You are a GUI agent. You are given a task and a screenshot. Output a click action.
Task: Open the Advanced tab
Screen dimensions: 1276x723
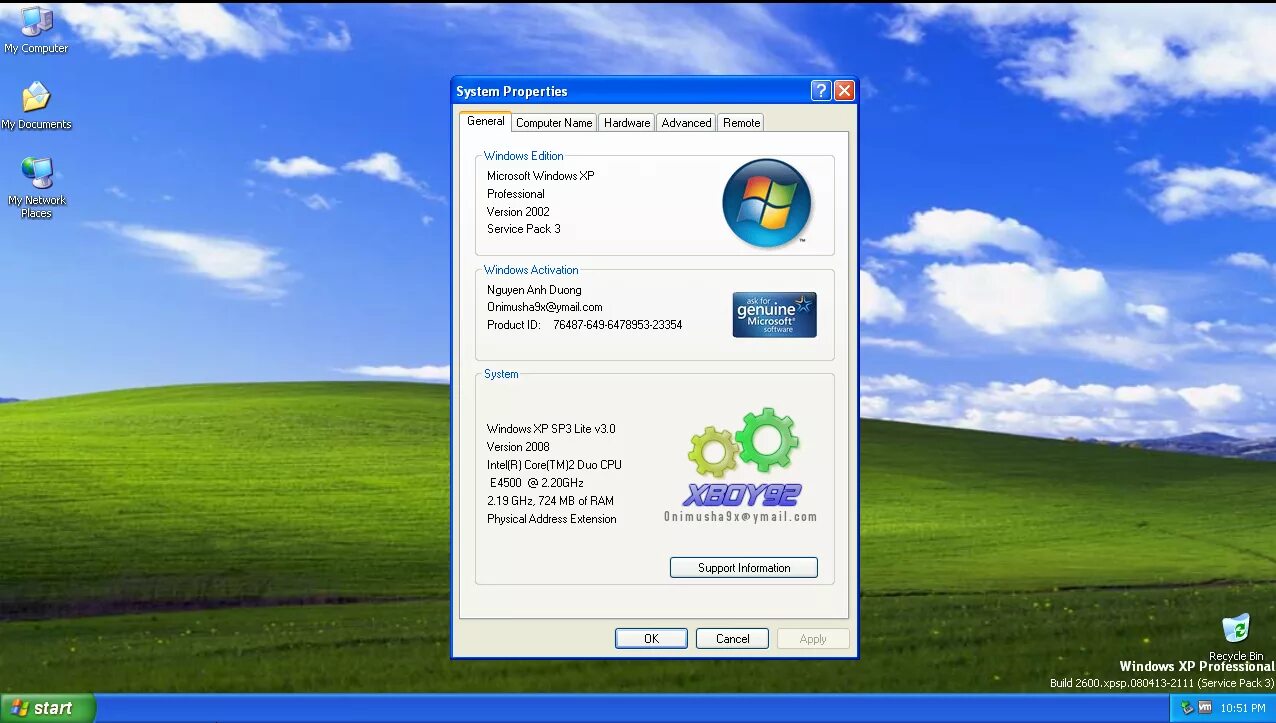point(686,123)
